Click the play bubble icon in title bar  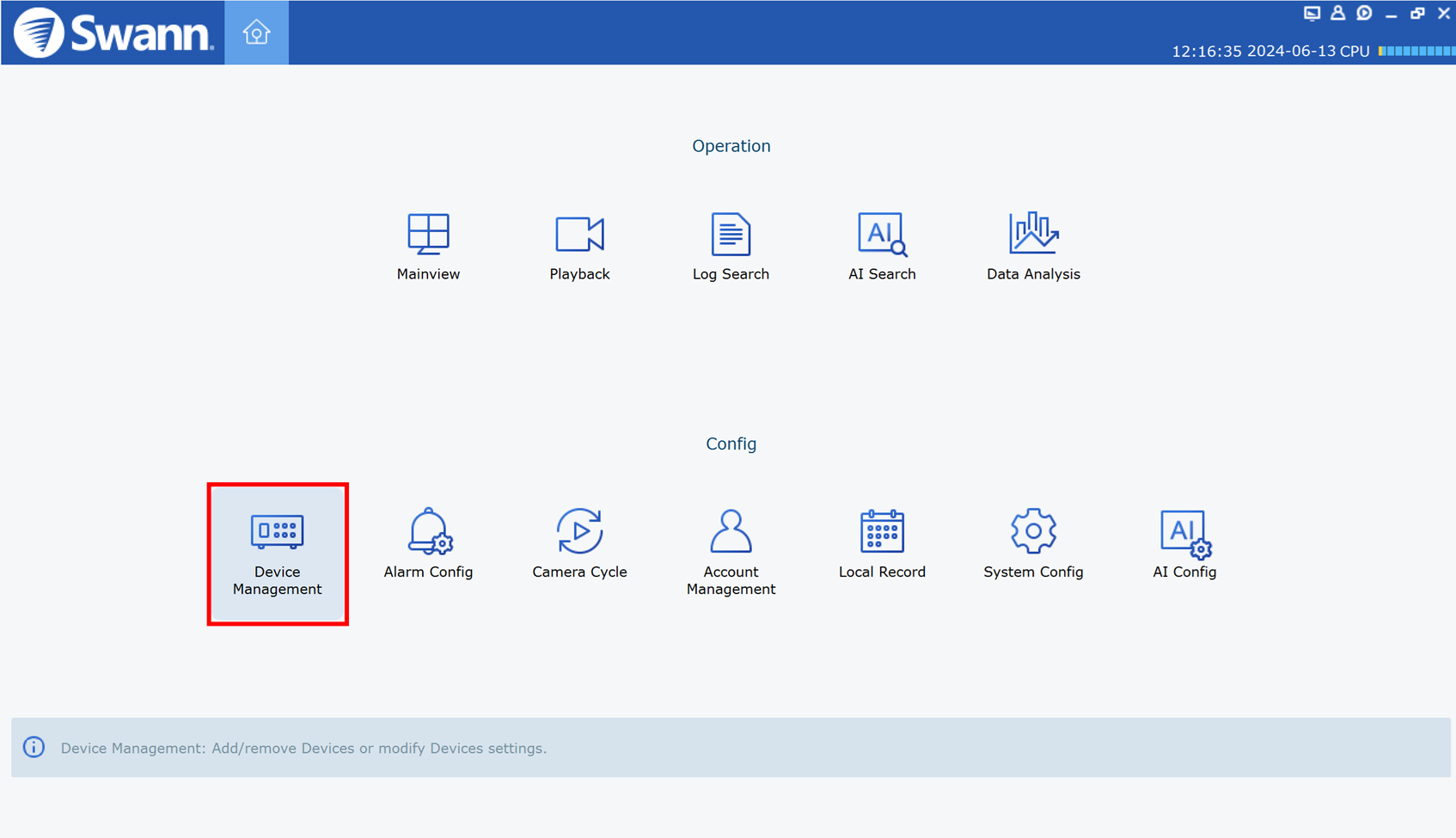[1364, 13]
